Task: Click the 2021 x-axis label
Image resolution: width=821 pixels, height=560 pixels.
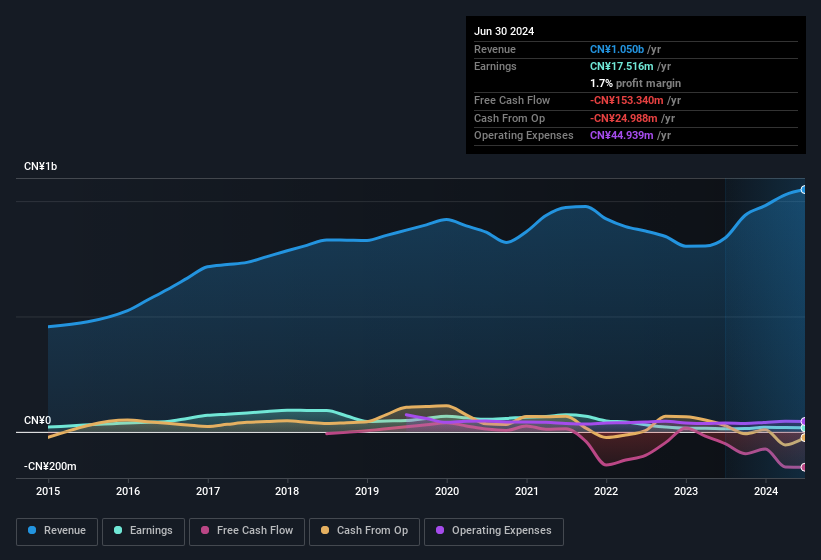Action: [x=526, y=491]
